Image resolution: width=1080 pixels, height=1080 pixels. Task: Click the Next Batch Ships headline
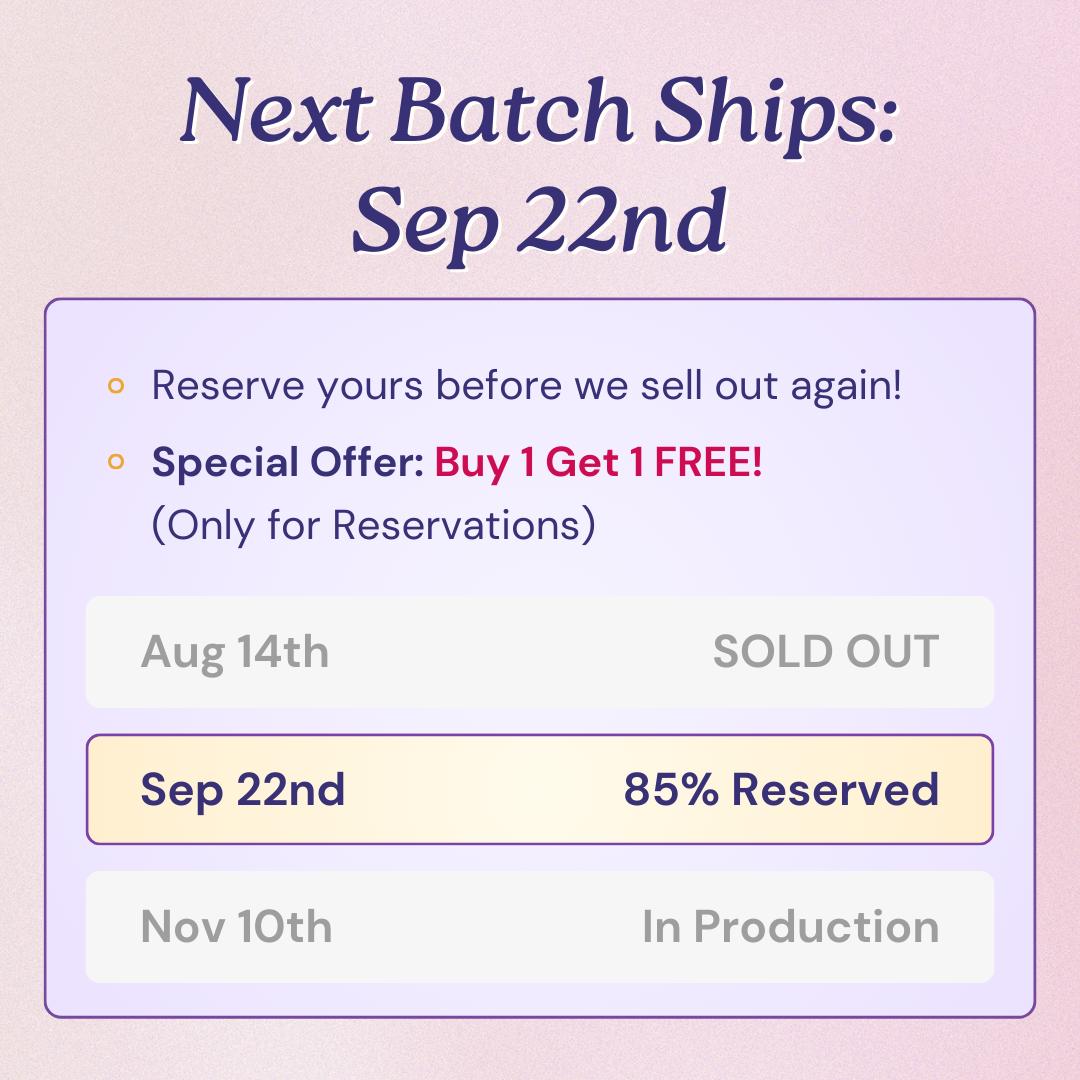[x=540, y=112]
